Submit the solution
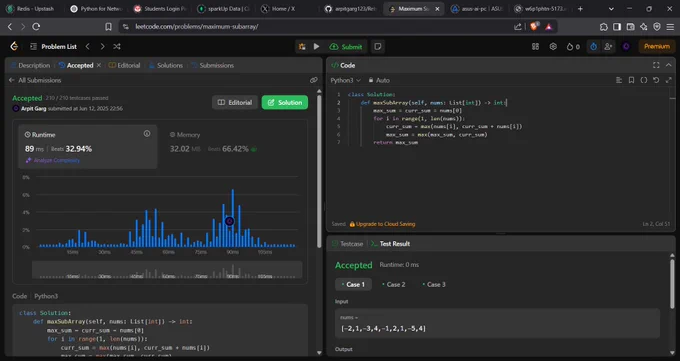680x361 pixels. 346,46
